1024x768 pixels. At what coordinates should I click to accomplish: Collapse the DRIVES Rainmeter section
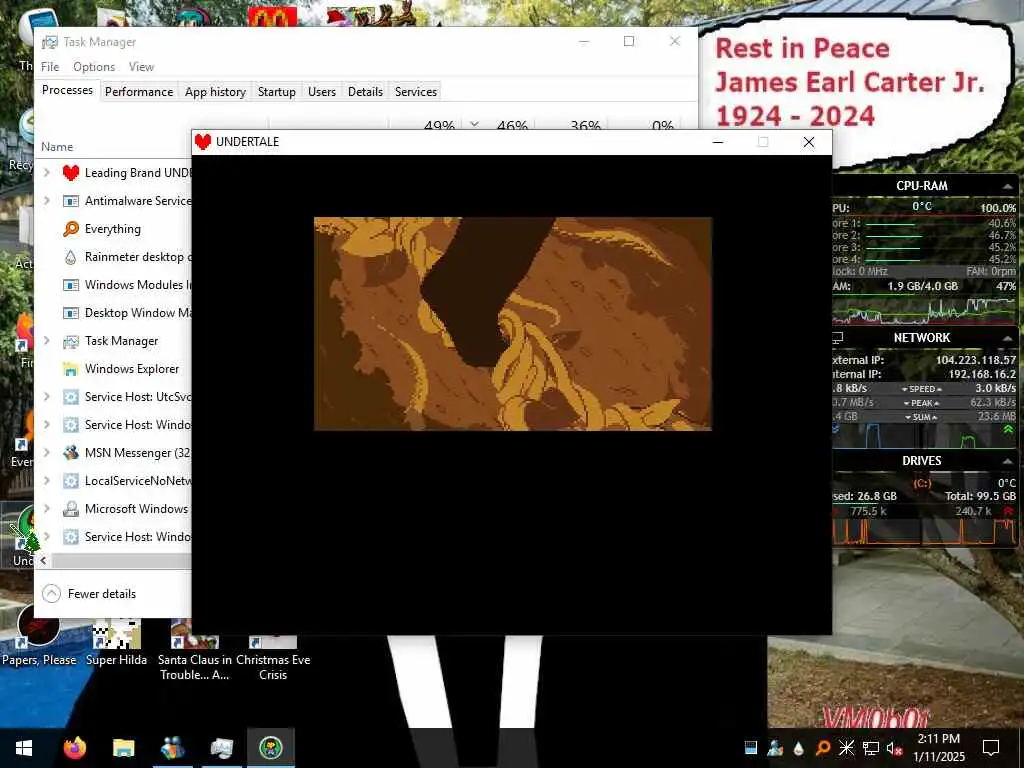click(x=1008, y=462)
